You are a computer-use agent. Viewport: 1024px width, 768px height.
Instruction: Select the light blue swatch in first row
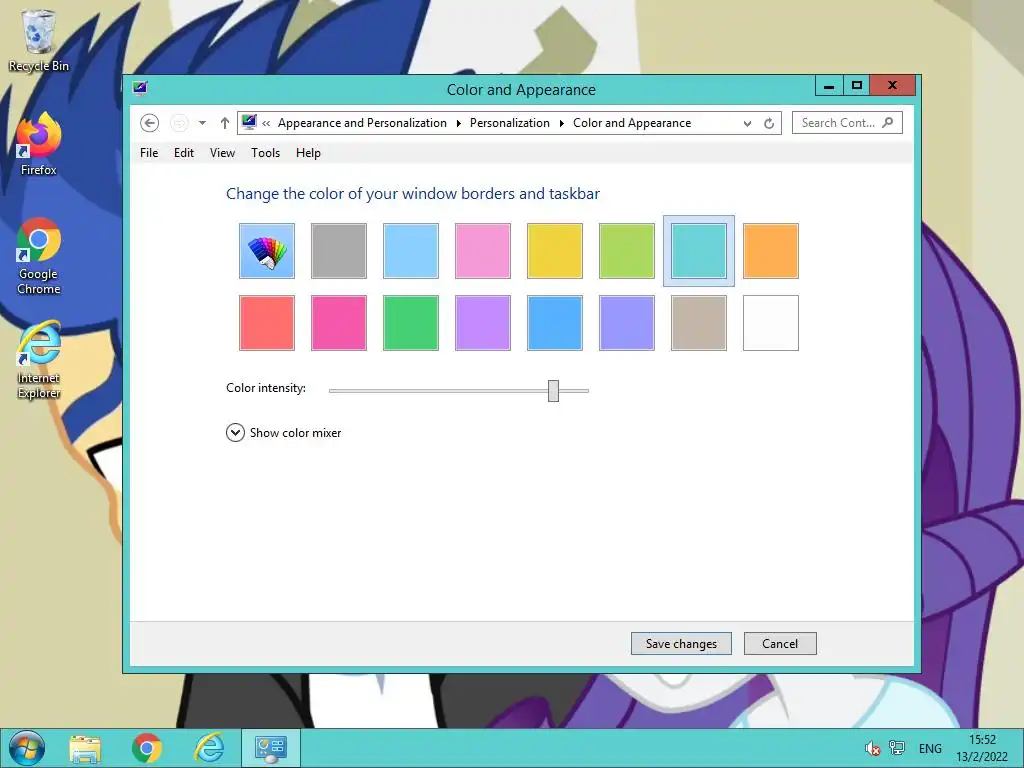[411, 251]
